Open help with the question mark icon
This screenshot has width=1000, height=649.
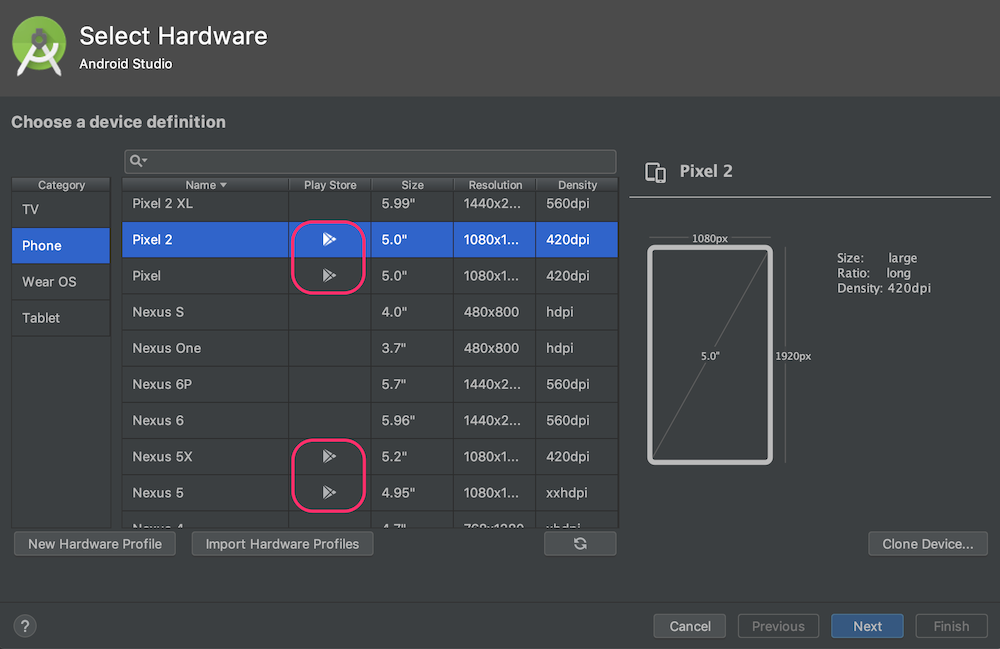coord(25,626)
